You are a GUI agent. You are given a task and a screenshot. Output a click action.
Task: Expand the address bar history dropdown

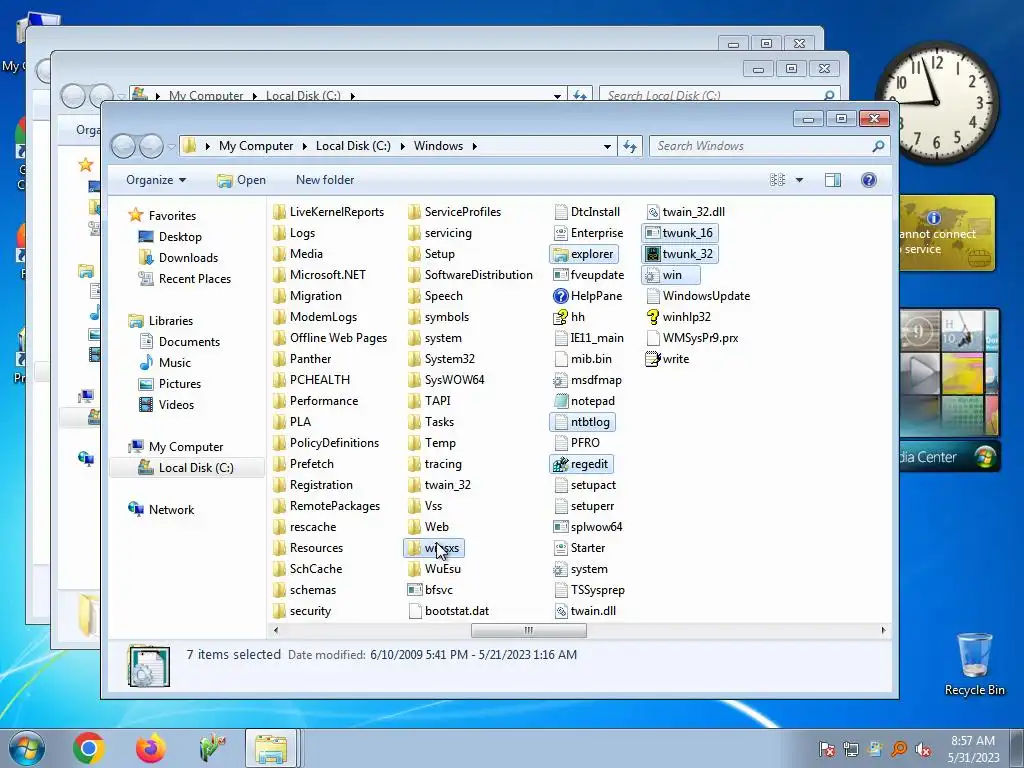(x=607, y=146)
